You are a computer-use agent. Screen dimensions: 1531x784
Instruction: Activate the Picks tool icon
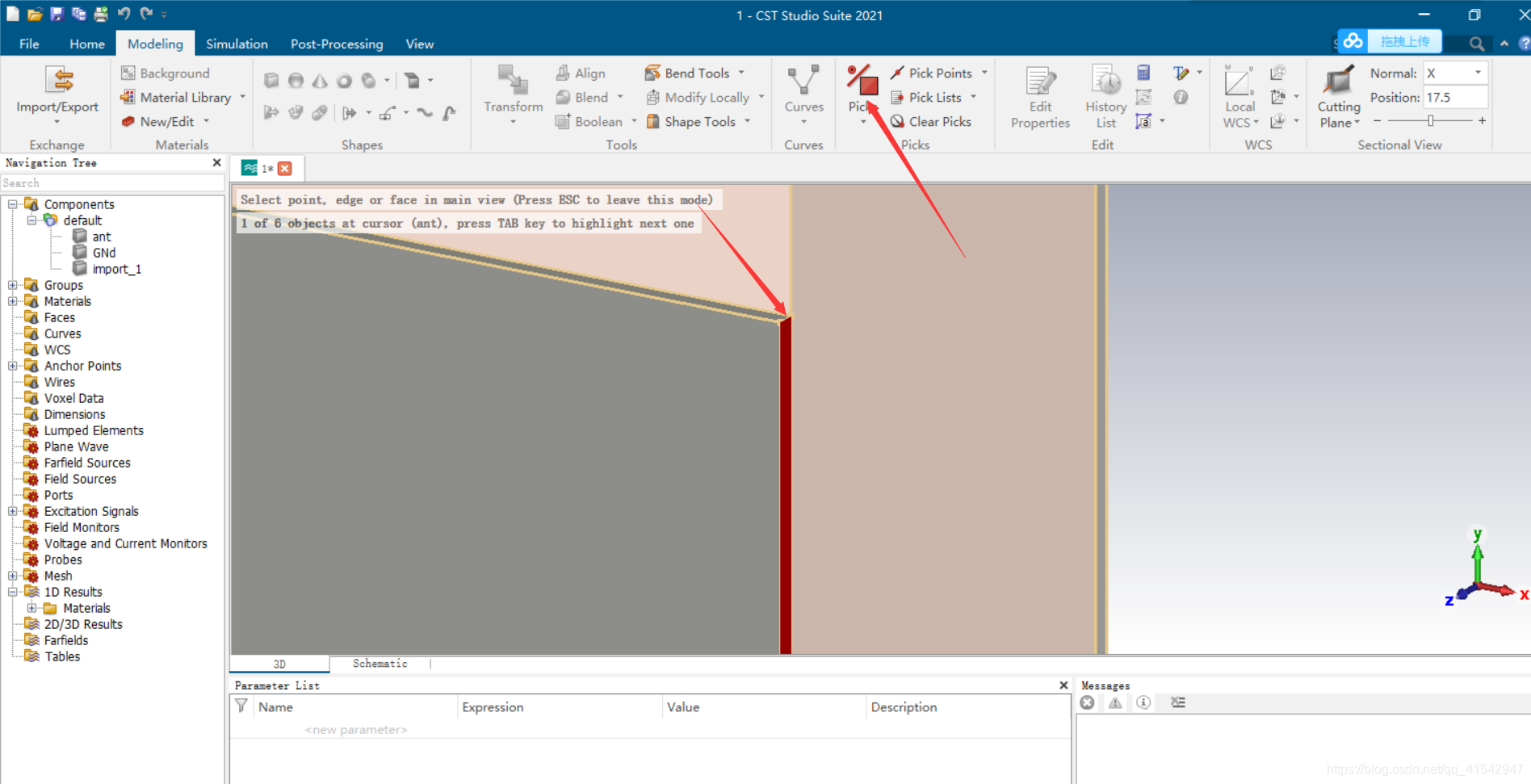click(862, 81)
